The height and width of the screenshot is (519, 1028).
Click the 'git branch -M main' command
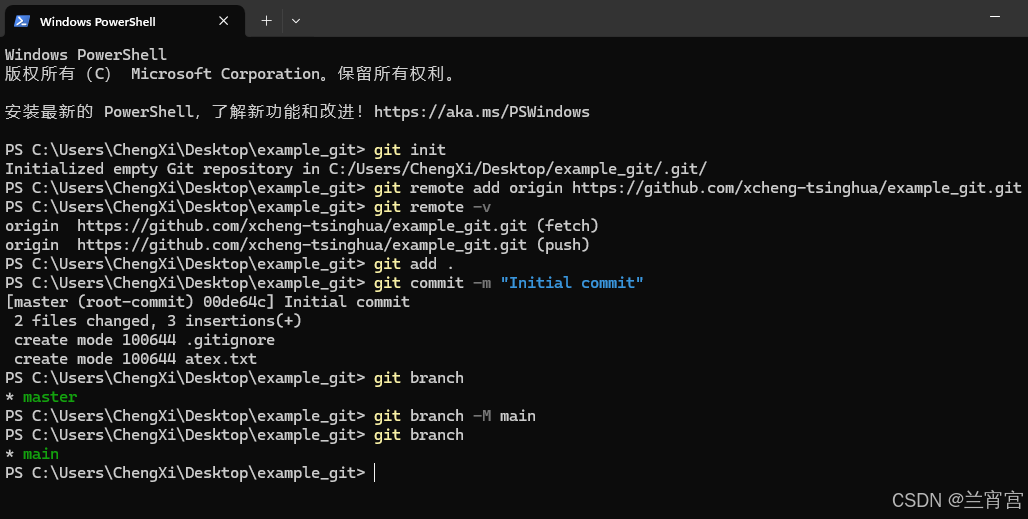(455, 416)
